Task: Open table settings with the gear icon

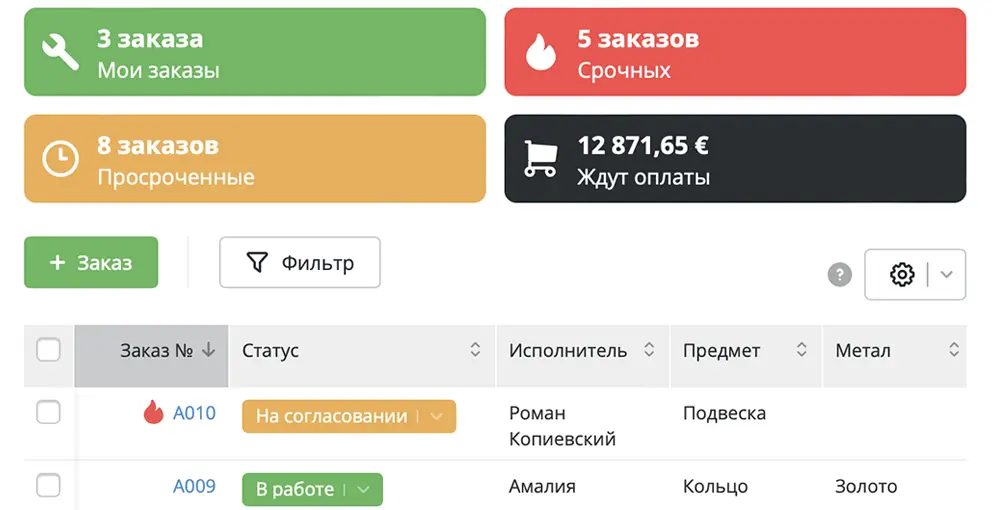Action: (902, 275)
